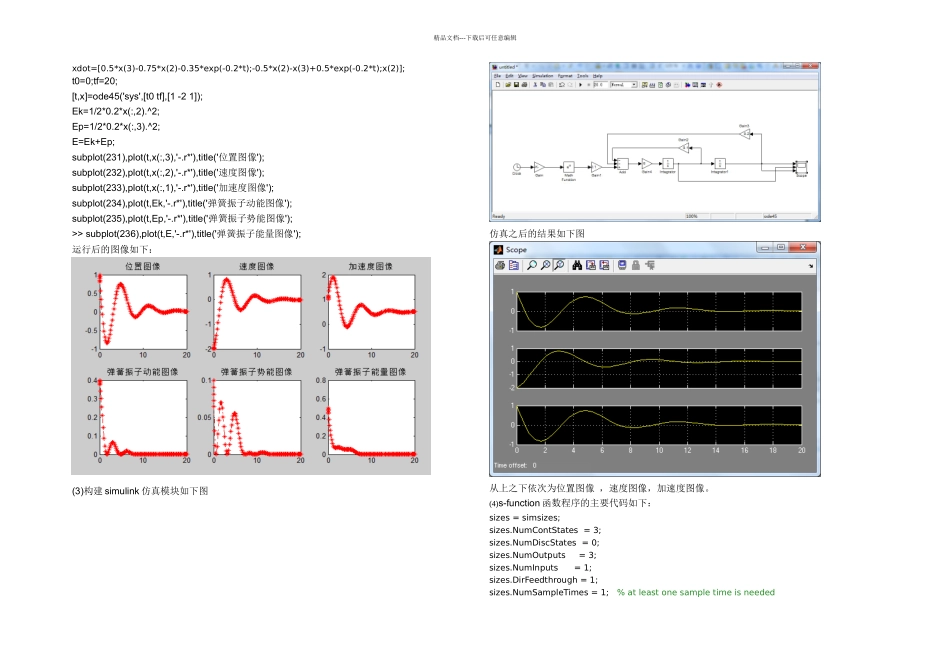Toggle floating scope icon
950x672 pixels.
click(622, 265)
